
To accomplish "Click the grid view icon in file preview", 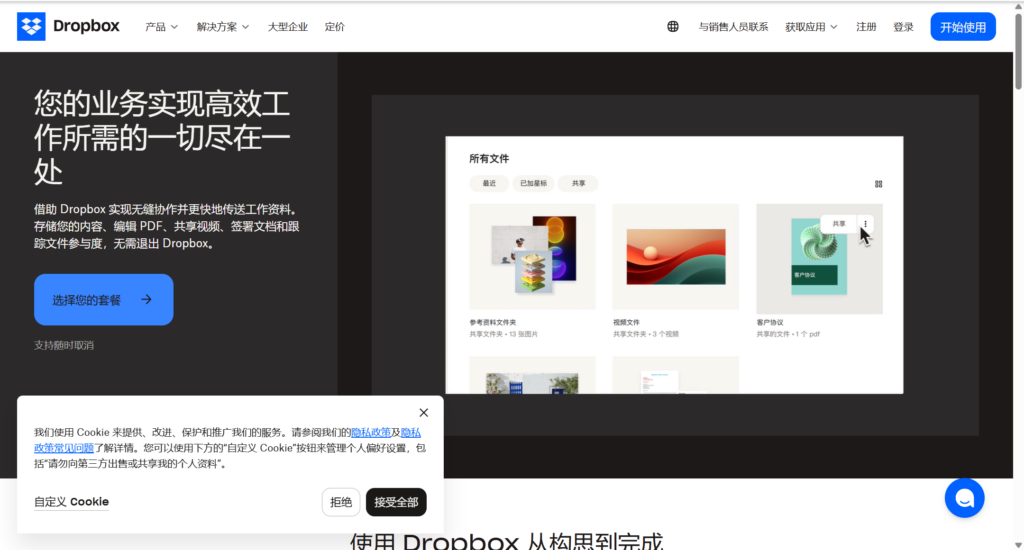I will pos(878,184).
